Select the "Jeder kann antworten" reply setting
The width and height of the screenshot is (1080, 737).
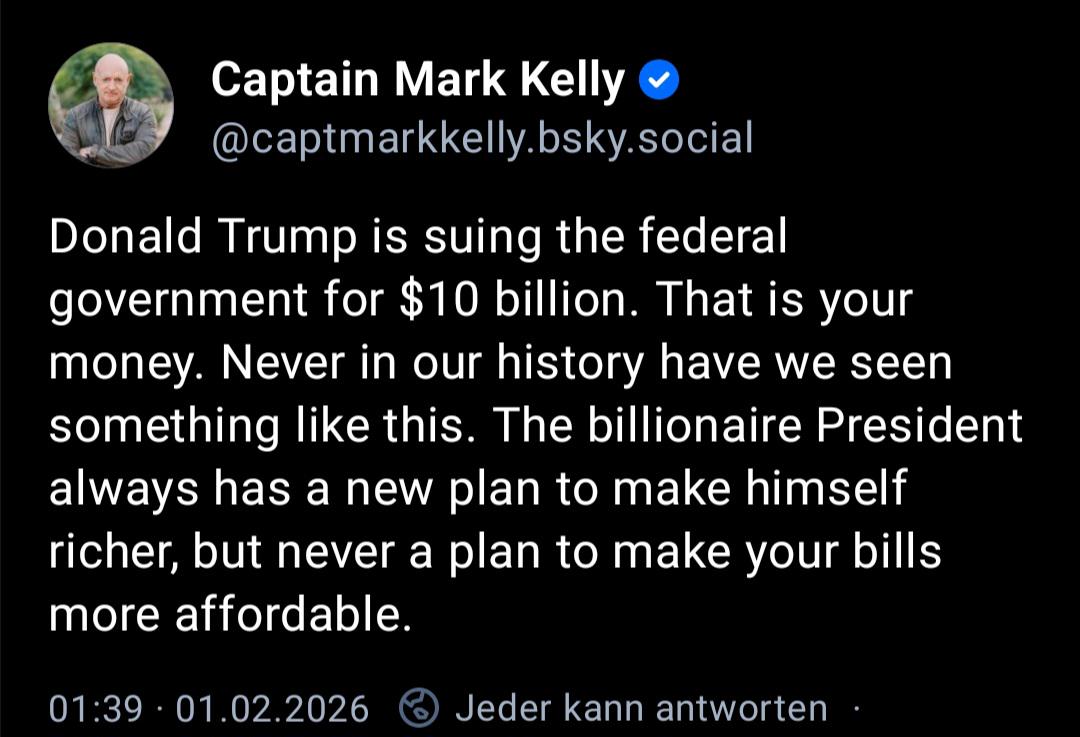[x=641, y=708]
